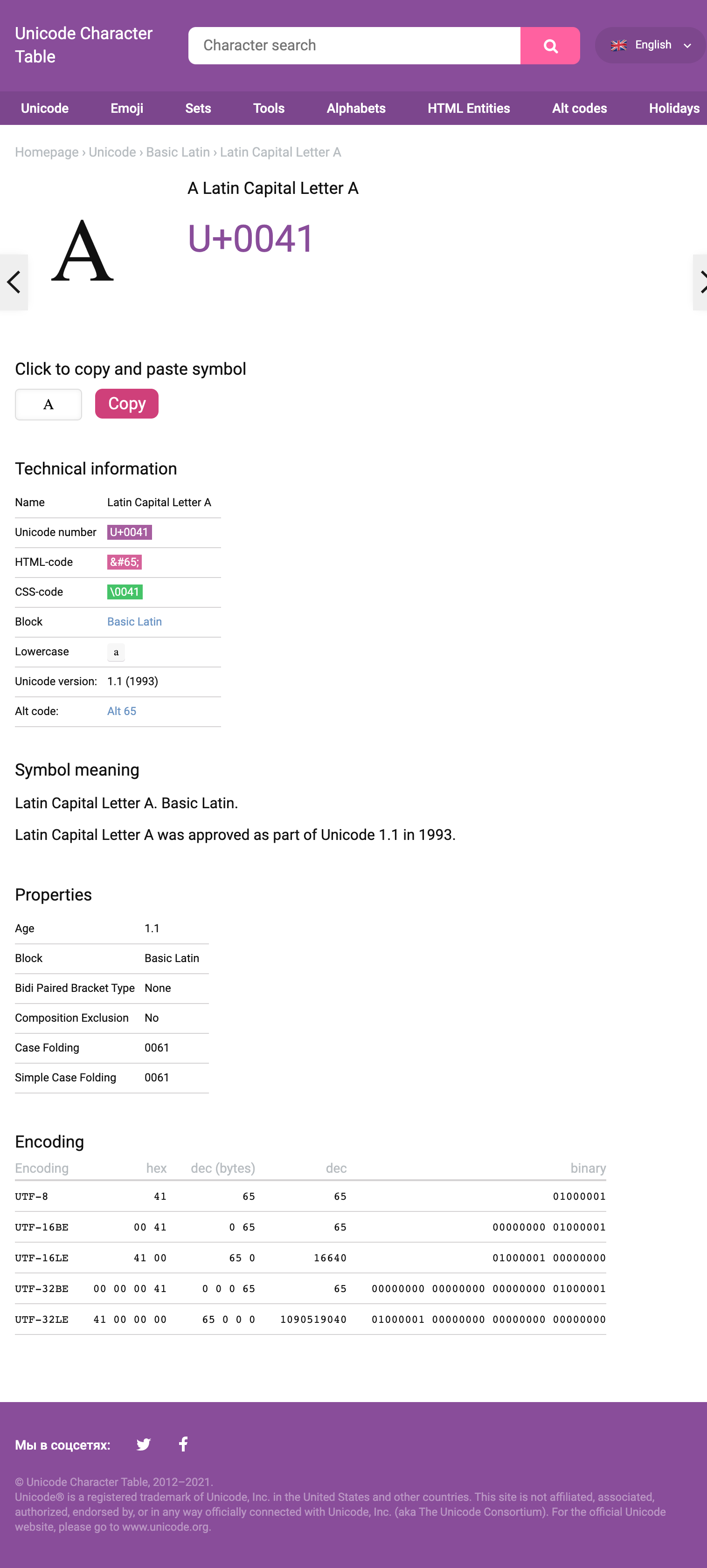
Task: Select HTML Entities in navigation bar
Action: pyautogui.click(x=468, y=108)
